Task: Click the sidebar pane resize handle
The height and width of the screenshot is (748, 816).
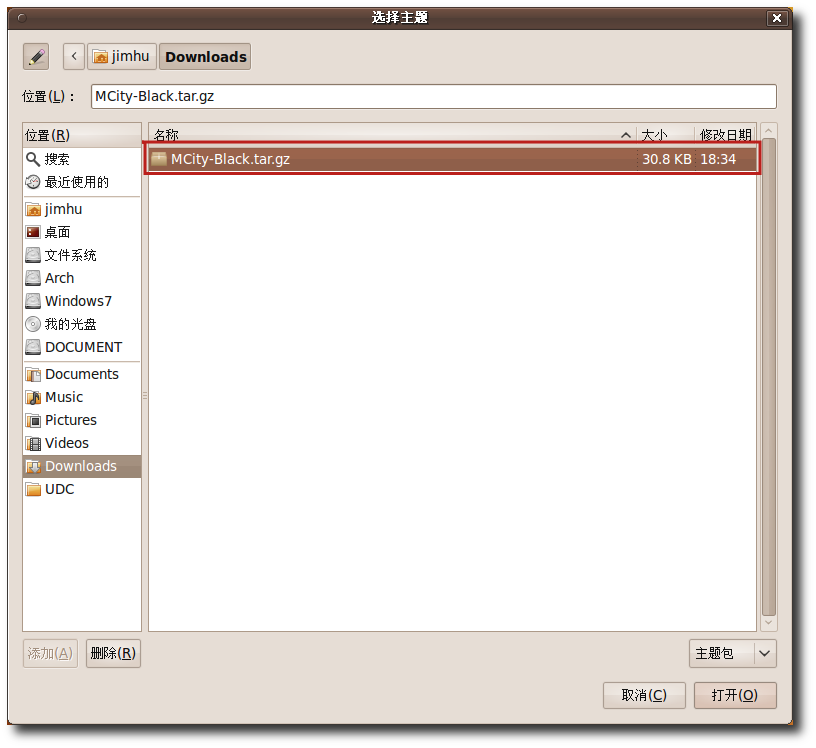Action: point(145,396)
